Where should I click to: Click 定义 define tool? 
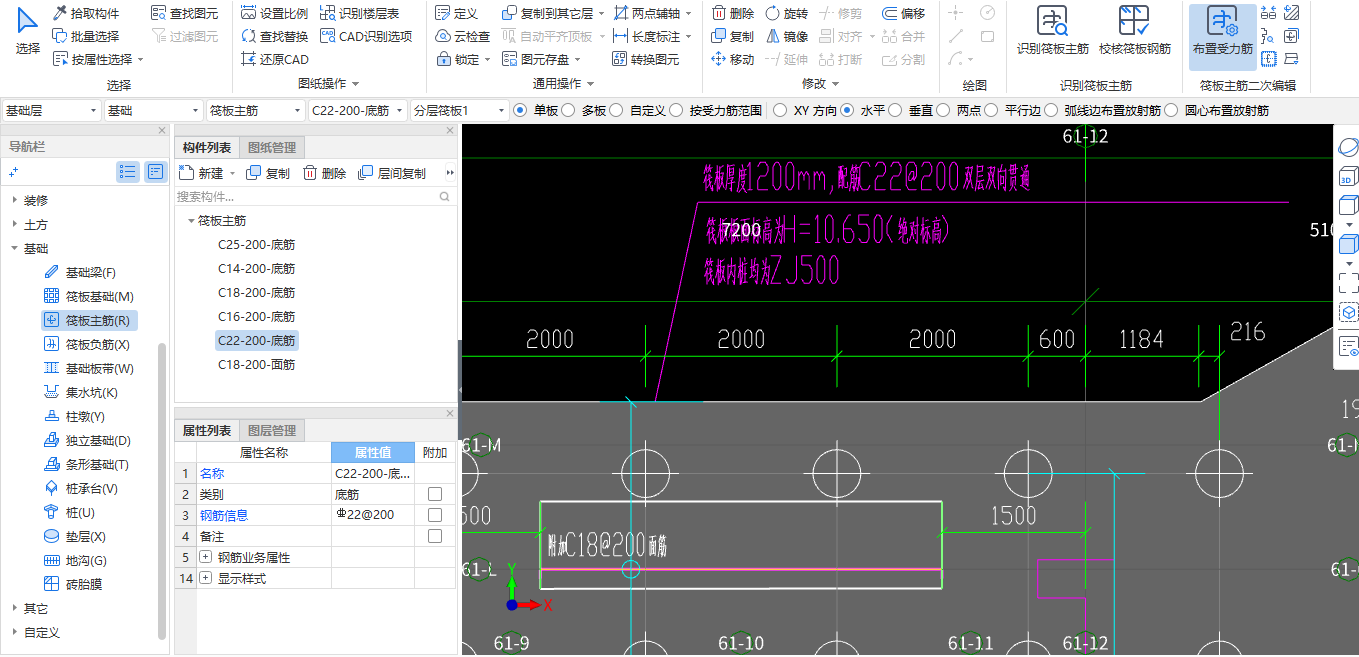(457, 13)
